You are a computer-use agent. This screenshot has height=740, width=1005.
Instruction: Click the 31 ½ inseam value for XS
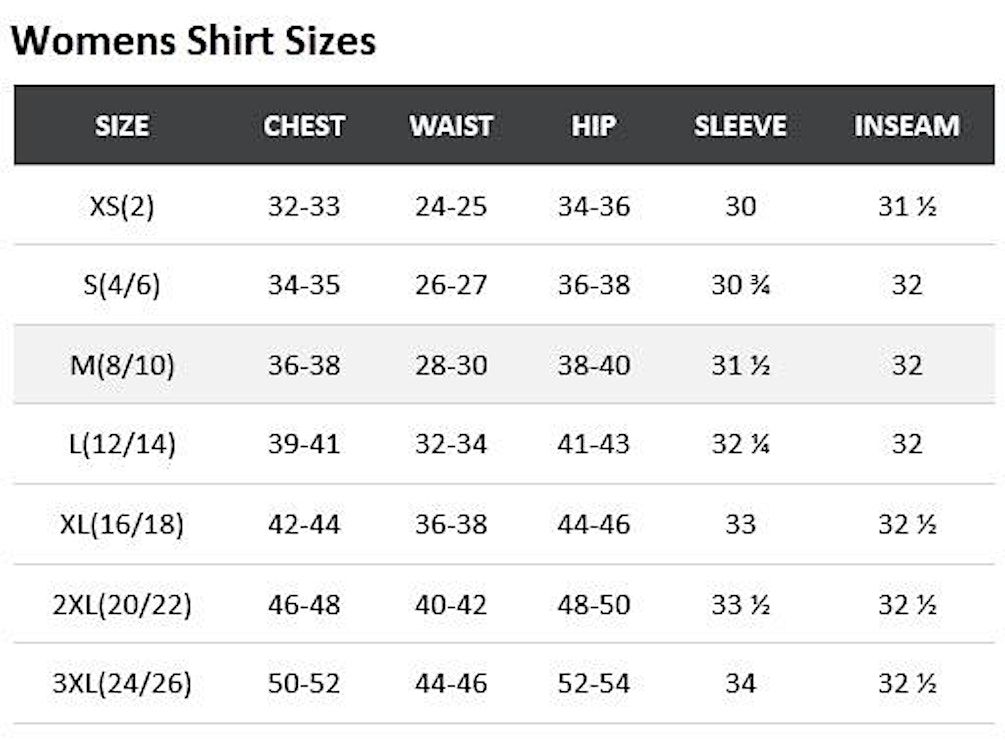click(x=907, y=206)
